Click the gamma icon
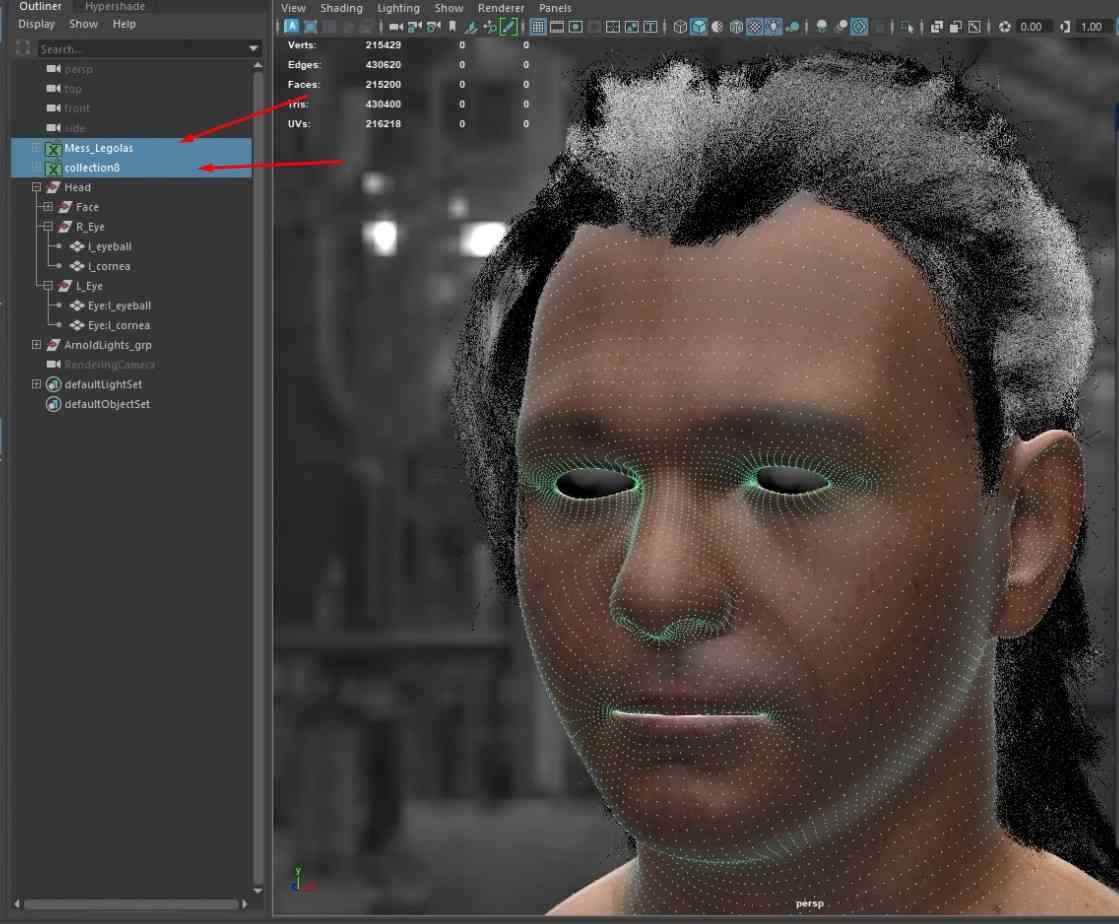 (x=1065, y=26)
